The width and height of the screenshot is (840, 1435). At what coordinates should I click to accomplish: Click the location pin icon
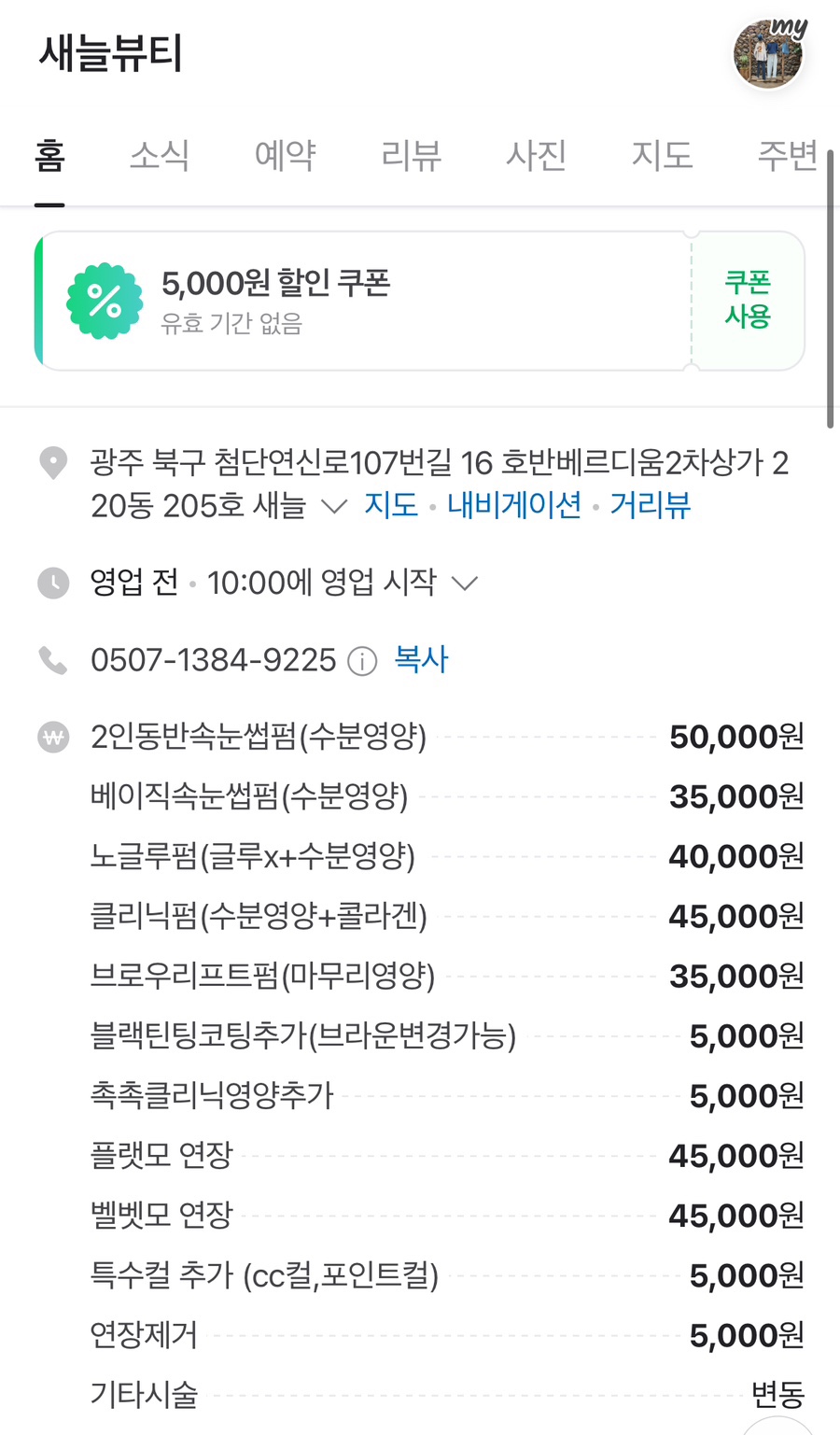(53, 462)
